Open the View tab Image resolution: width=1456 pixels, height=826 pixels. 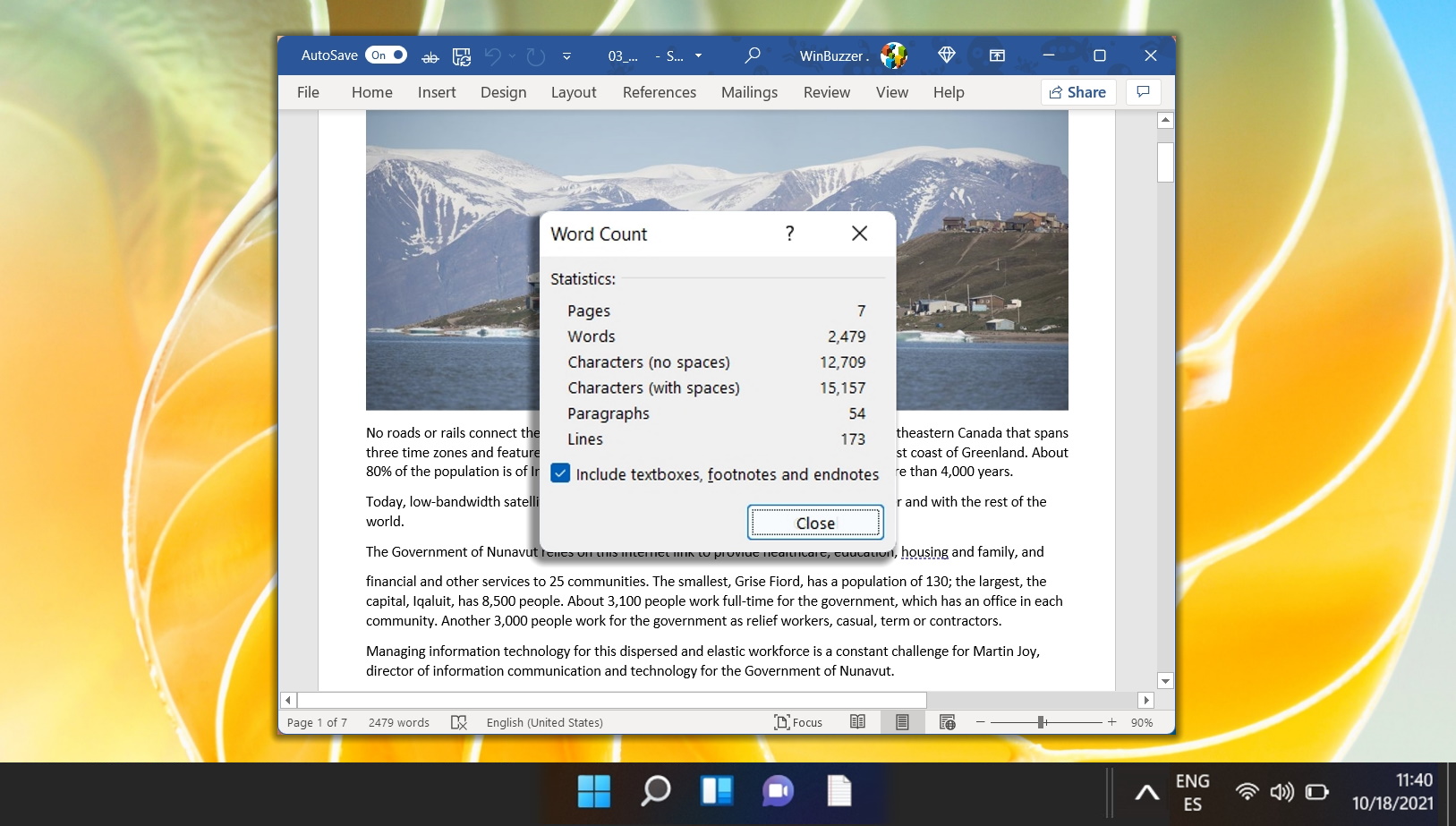coord(892,92)
